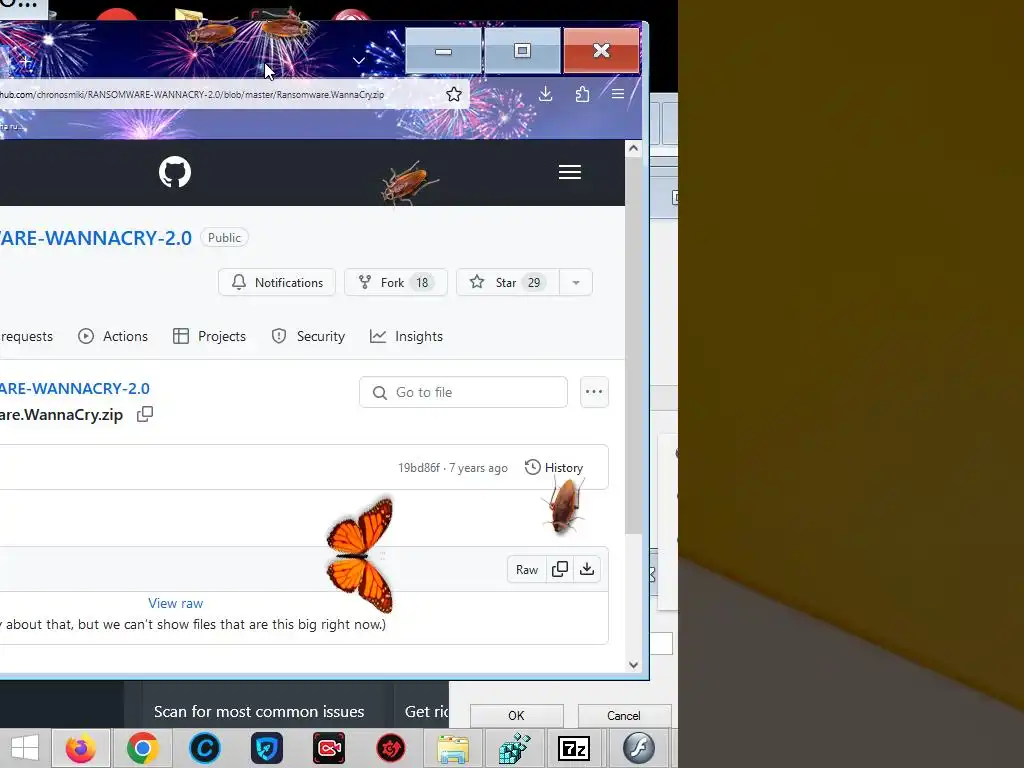Launch Google Chrome from the taskbar
This screenshot has height=768, width=1024.
coord(142,748)
